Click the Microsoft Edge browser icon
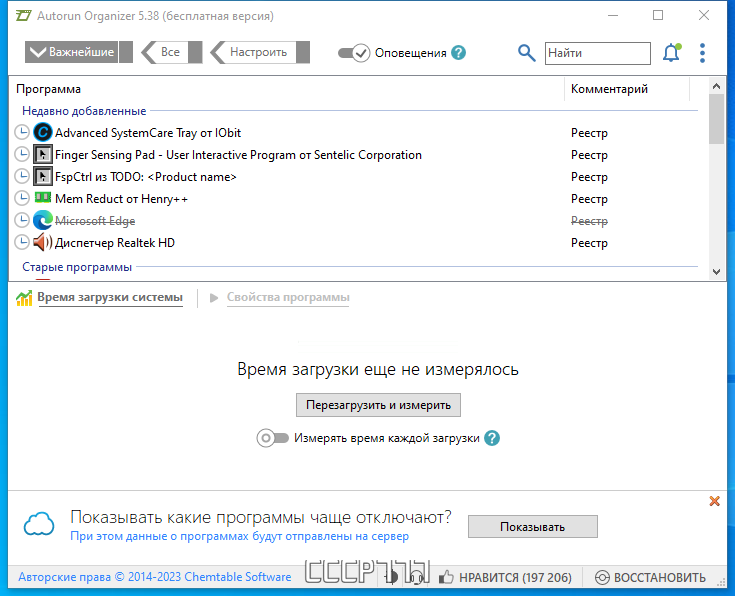Image resolution: width=735 pixels, height=596 pixels. 43,221
